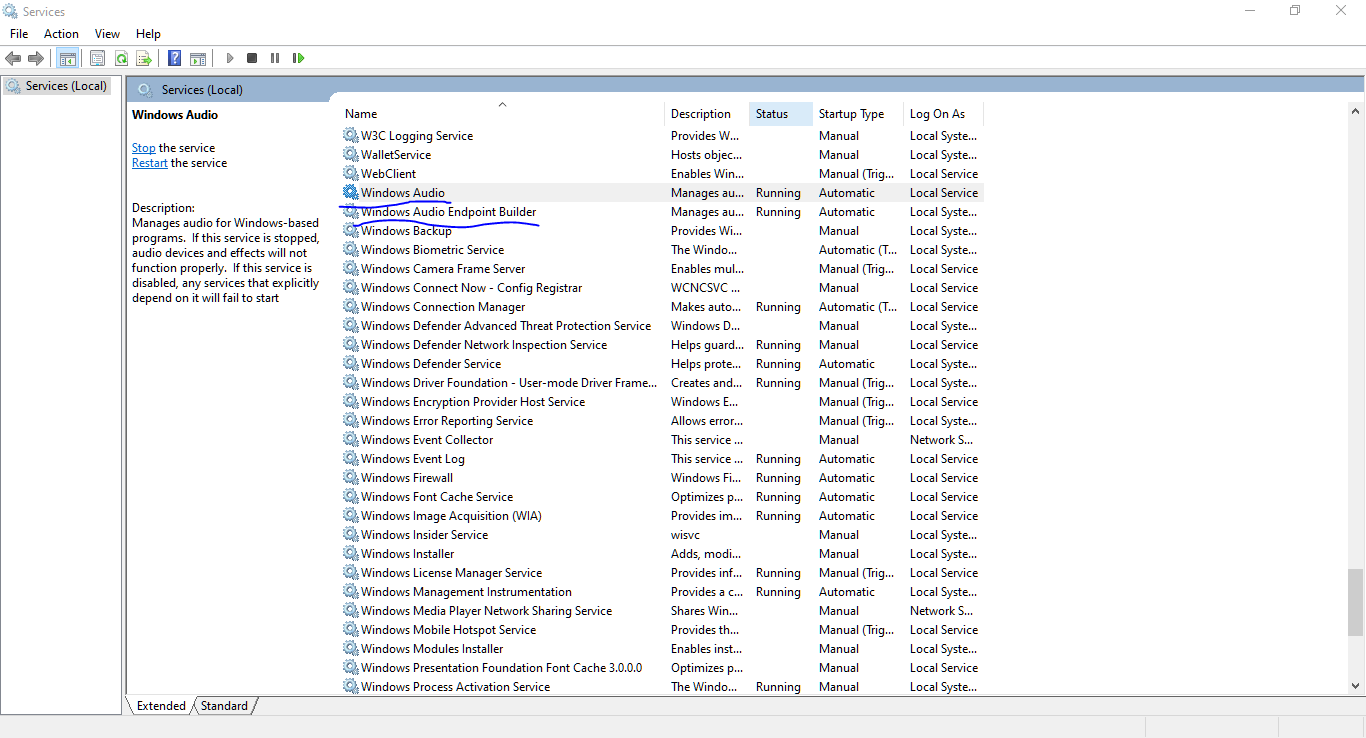1366x738 pixels.
Task: Click the vertical scrollbar down arrow
Action: point(1356,686)
